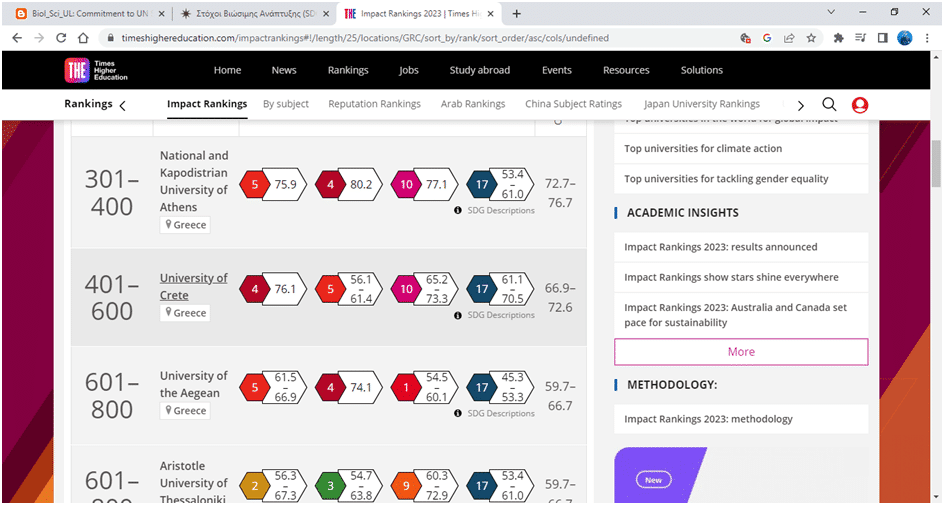Select the By subject tab

(x=286, y=104)
